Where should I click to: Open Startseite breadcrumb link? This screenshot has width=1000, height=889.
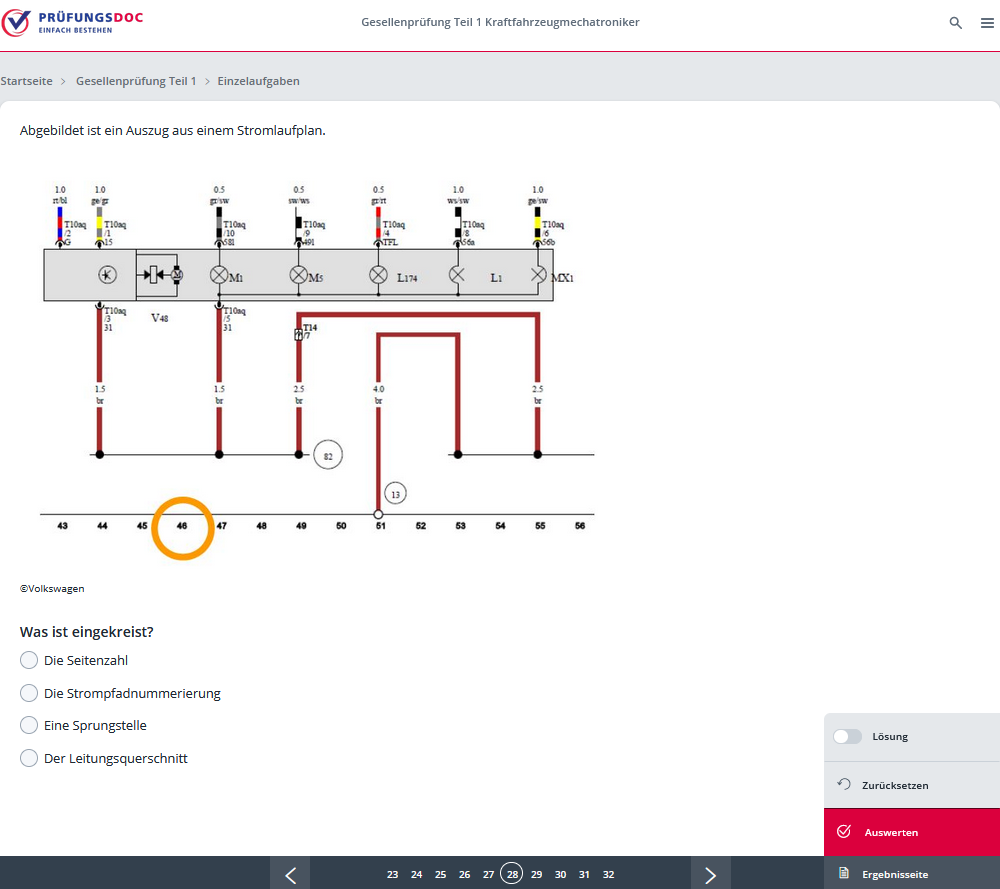(27, 81)
